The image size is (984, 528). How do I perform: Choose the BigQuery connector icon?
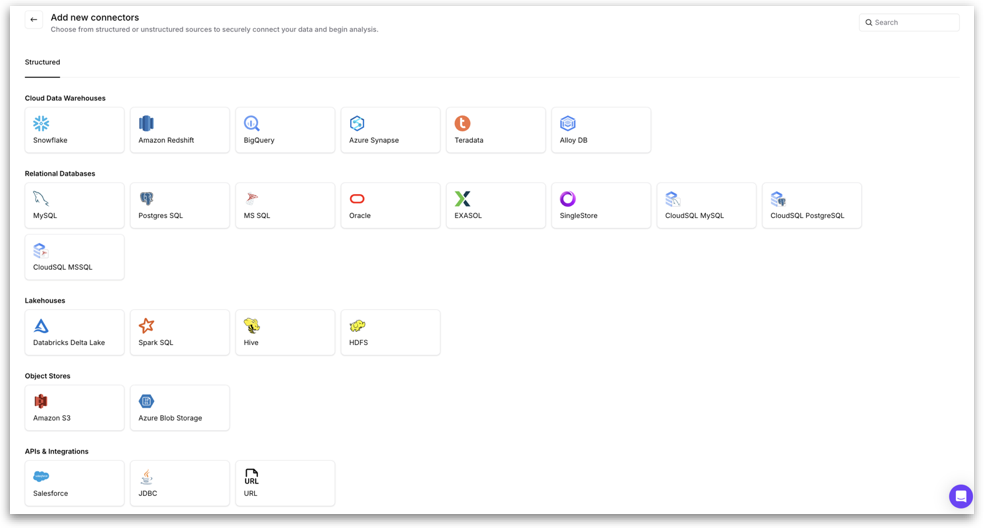(252, 123)
